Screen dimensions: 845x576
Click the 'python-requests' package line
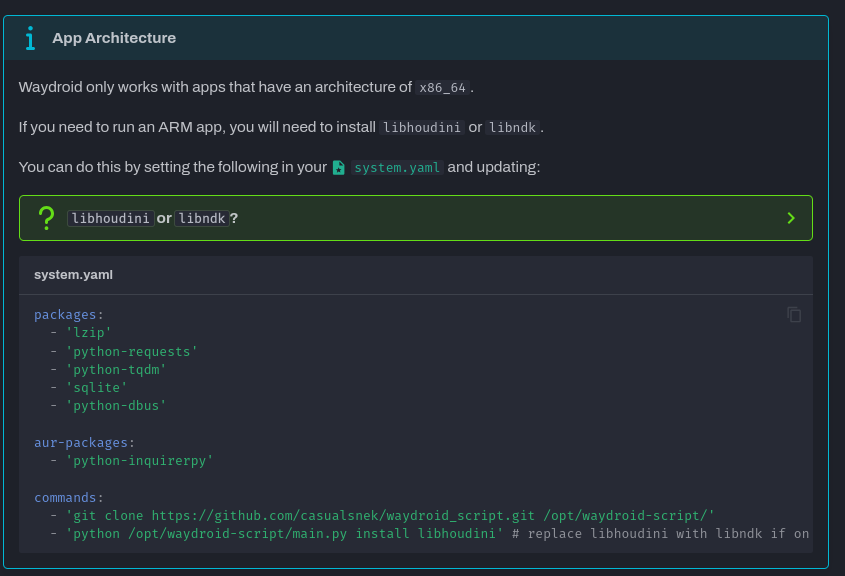point(131,351)
